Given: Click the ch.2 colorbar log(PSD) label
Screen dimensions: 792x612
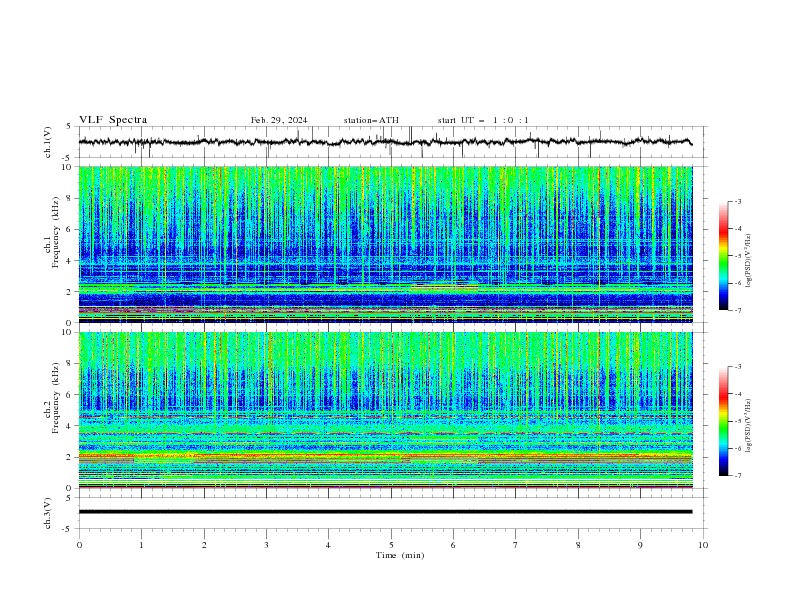Looking at the screenshot, I should click(748, 426).
